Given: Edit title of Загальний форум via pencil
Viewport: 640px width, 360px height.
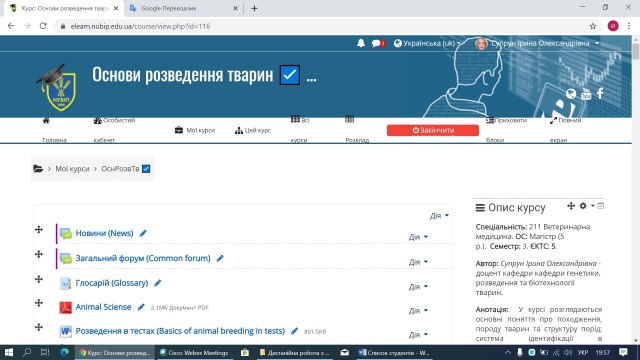Looking at the screenshot, I should pos(220,258).
